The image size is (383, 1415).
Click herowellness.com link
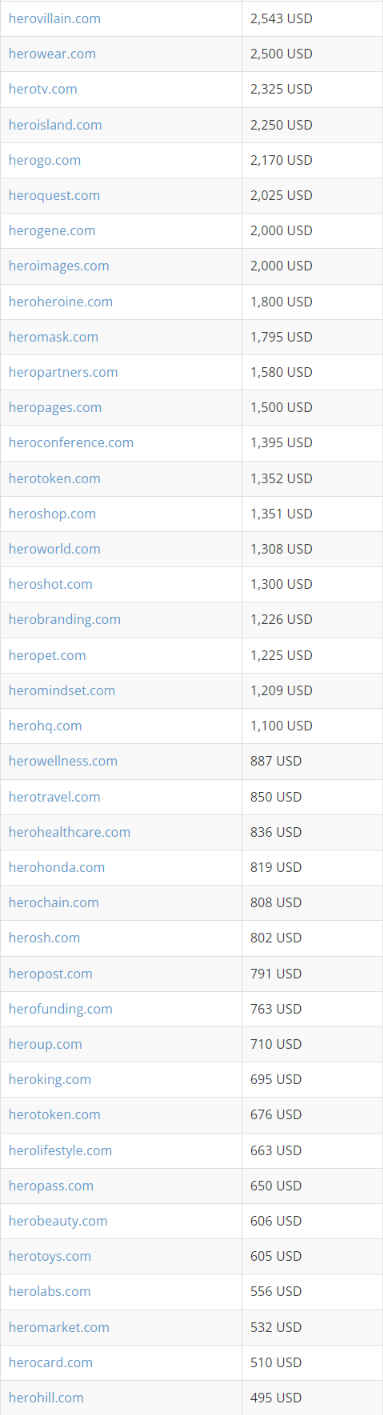pos(63,760)
